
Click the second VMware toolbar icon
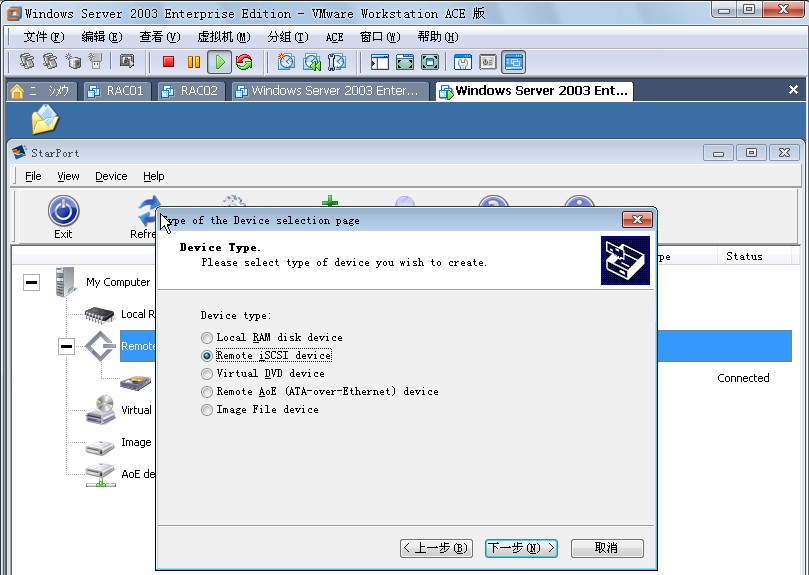(x=50, y=61)
